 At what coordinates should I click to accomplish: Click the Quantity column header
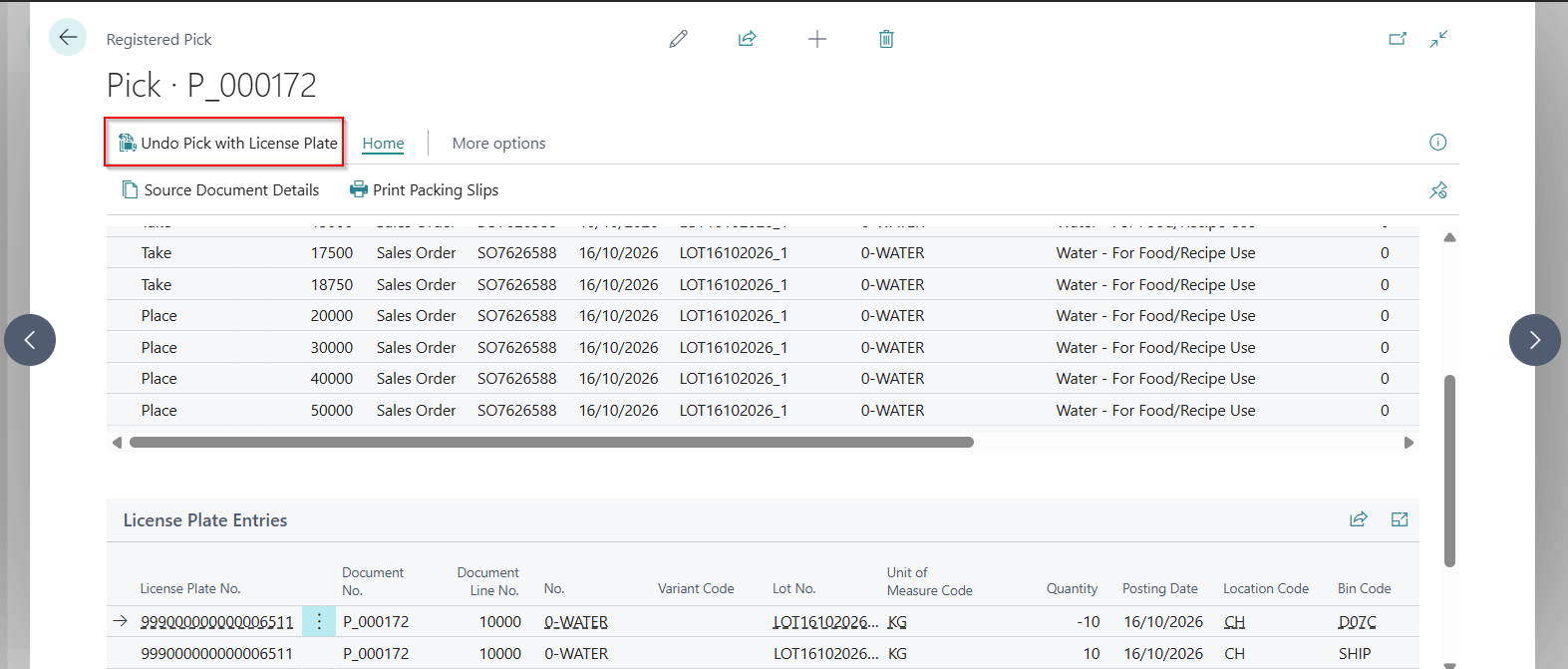click(1072, 589)
